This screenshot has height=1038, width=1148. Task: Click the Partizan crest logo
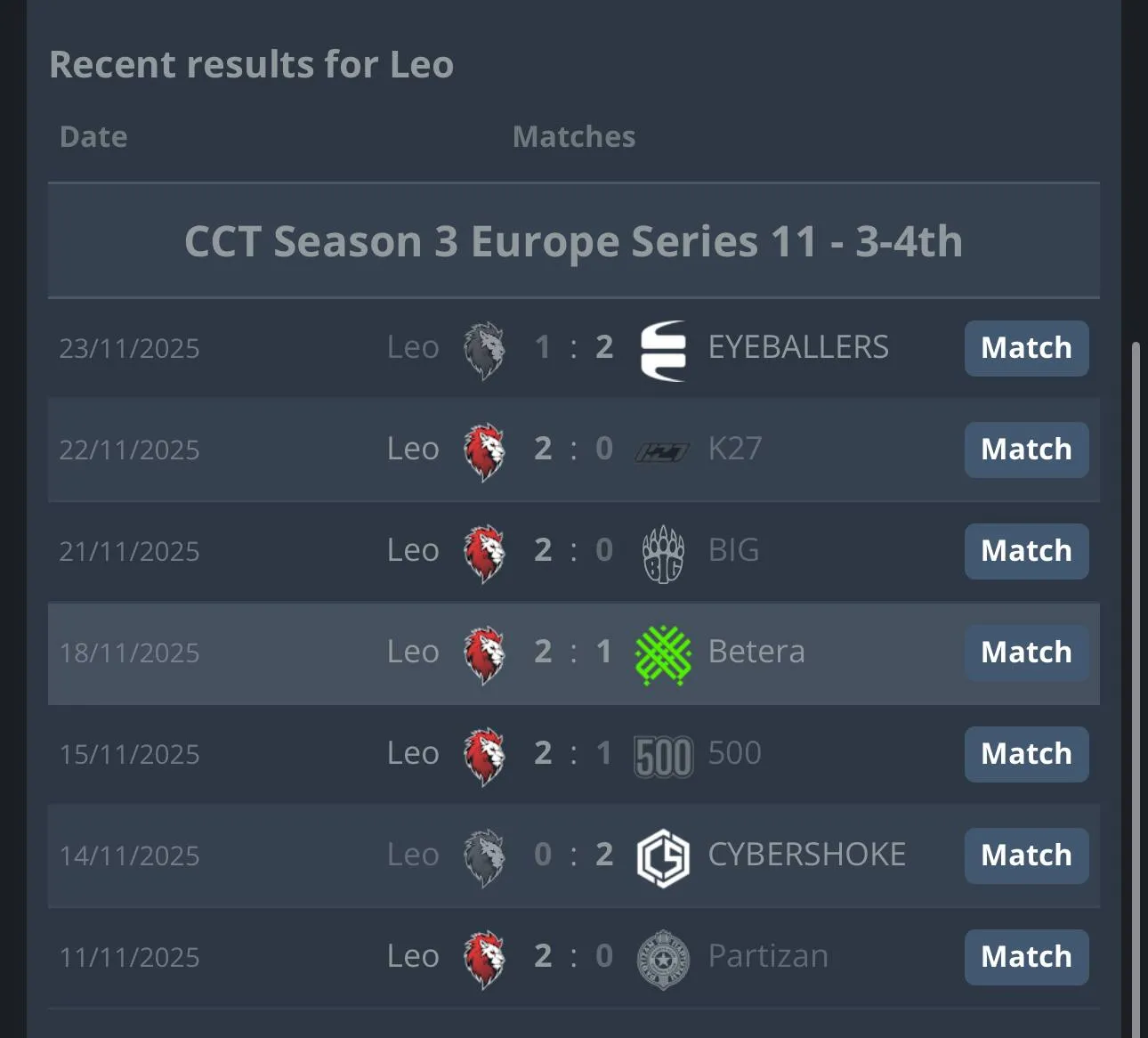point(663,959)
